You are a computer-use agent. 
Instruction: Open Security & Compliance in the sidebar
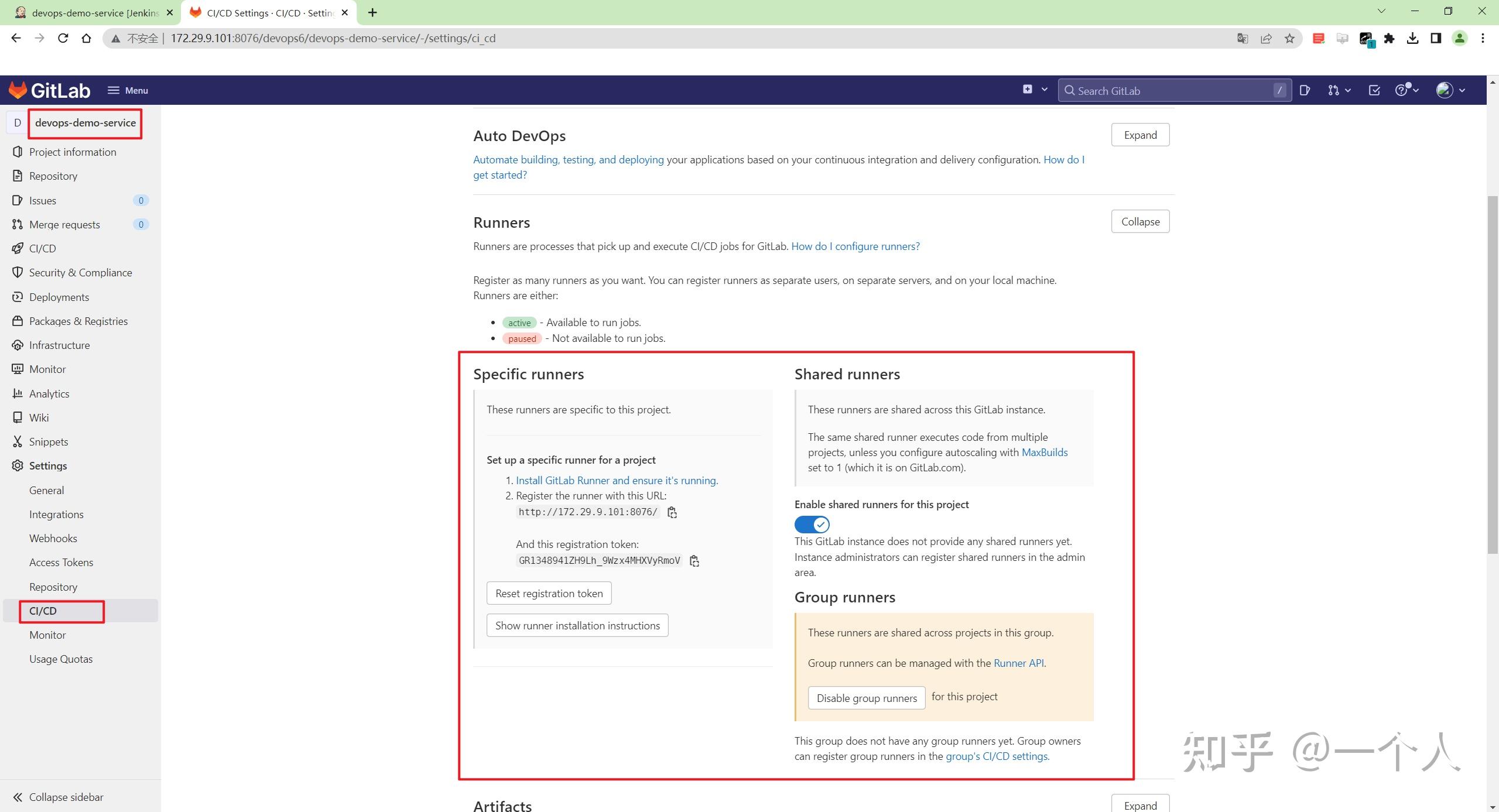tap(80, 272)
